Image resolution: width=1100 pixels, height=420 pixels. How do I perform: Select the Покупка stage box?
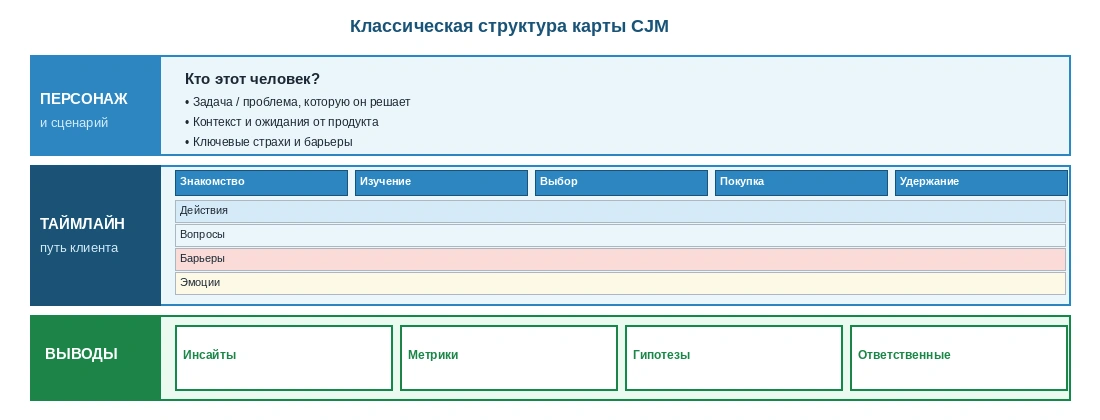pos(801,182)
